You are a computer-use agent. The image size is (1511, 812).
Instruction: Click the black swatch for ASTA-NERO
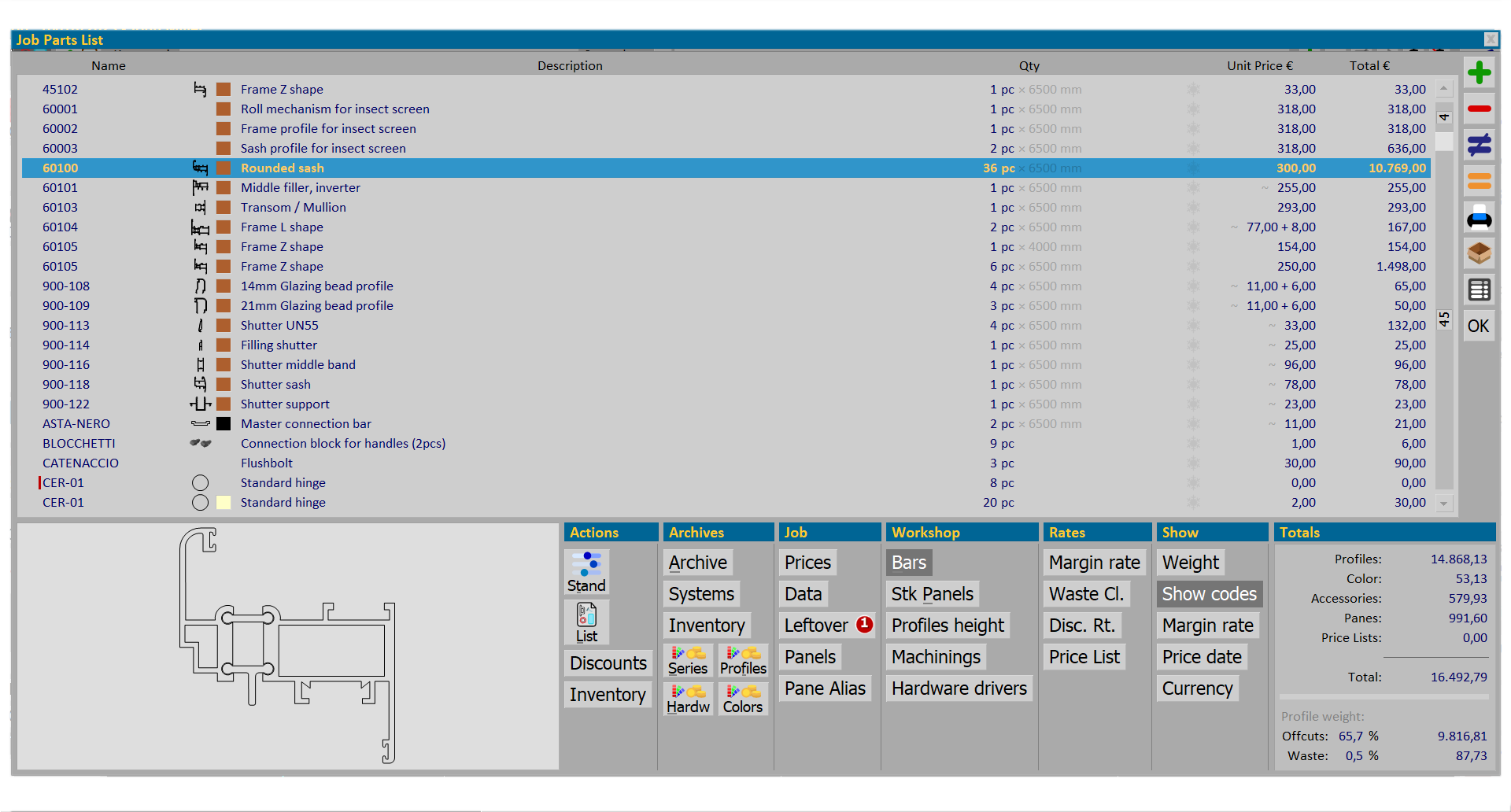pyautogui.click(x=224, y=424)
